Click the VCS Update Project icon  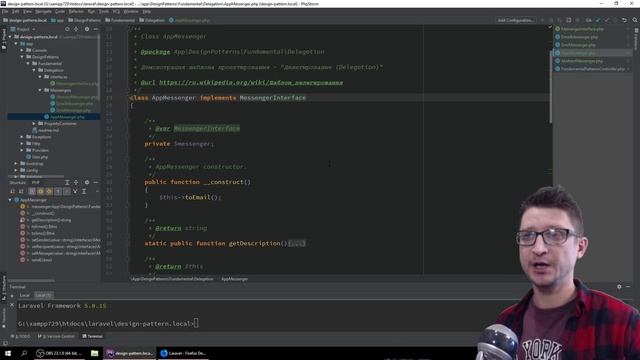pos(598,20)
